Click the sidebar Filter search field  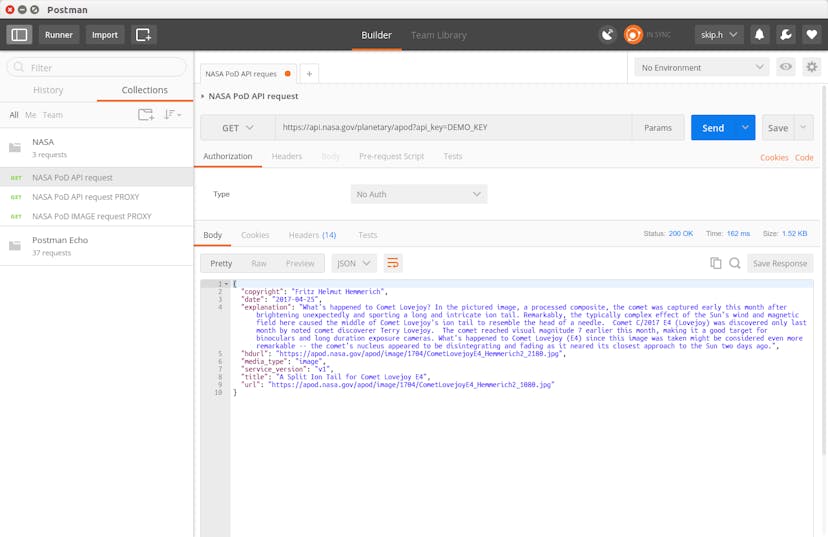click(x=97, y=68)
